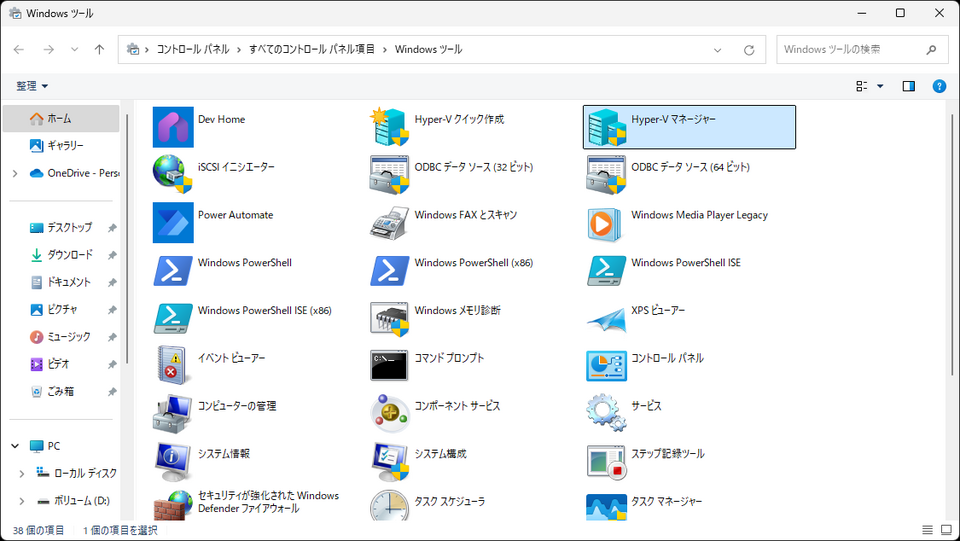960x541 pixels.
Task: Select the システム構成 icon
Action: pos(389,461)
